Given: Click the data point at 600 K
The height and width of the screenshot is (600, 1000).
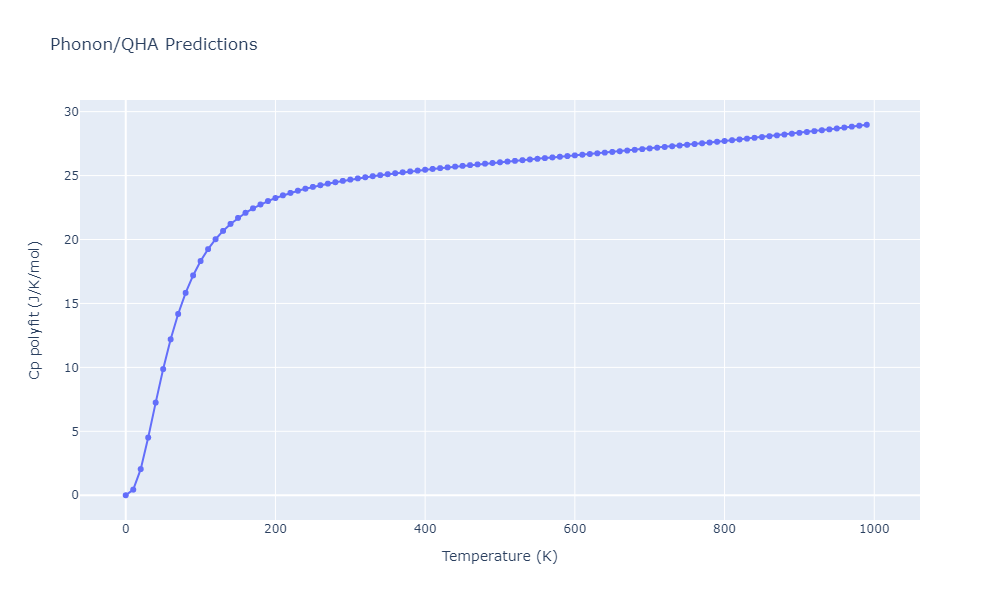Looking at the screenshot, I should point(574,155).
